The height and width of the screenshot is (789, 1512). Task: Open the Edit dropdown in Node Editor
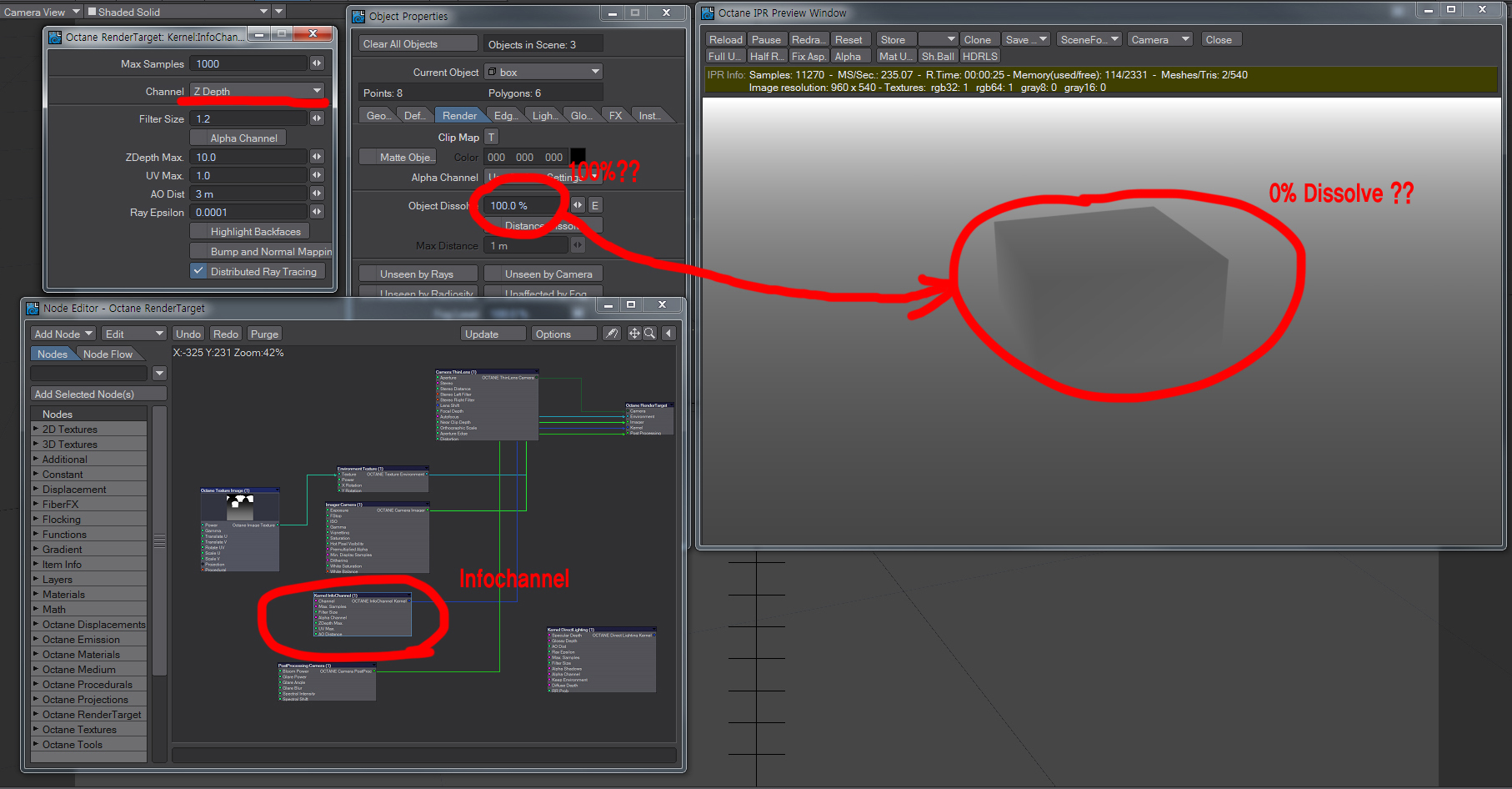pos(133,334)
